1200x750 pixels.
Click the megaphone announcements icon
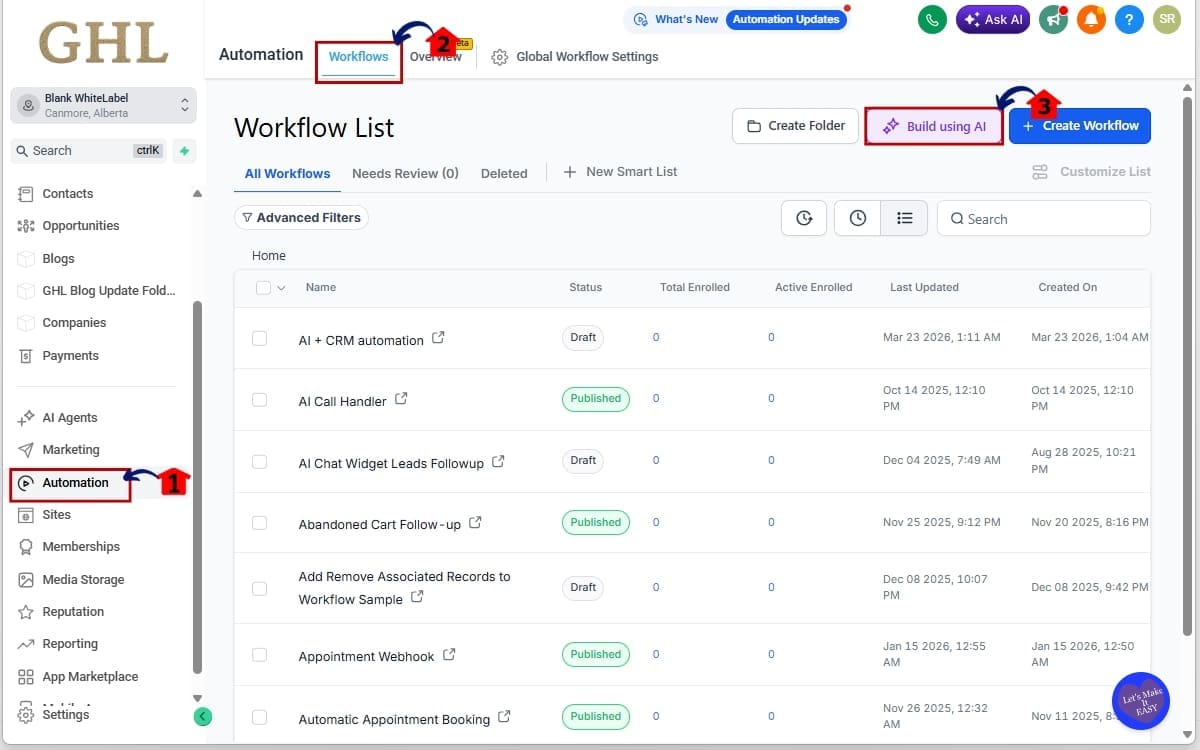tap(1053, 19)
